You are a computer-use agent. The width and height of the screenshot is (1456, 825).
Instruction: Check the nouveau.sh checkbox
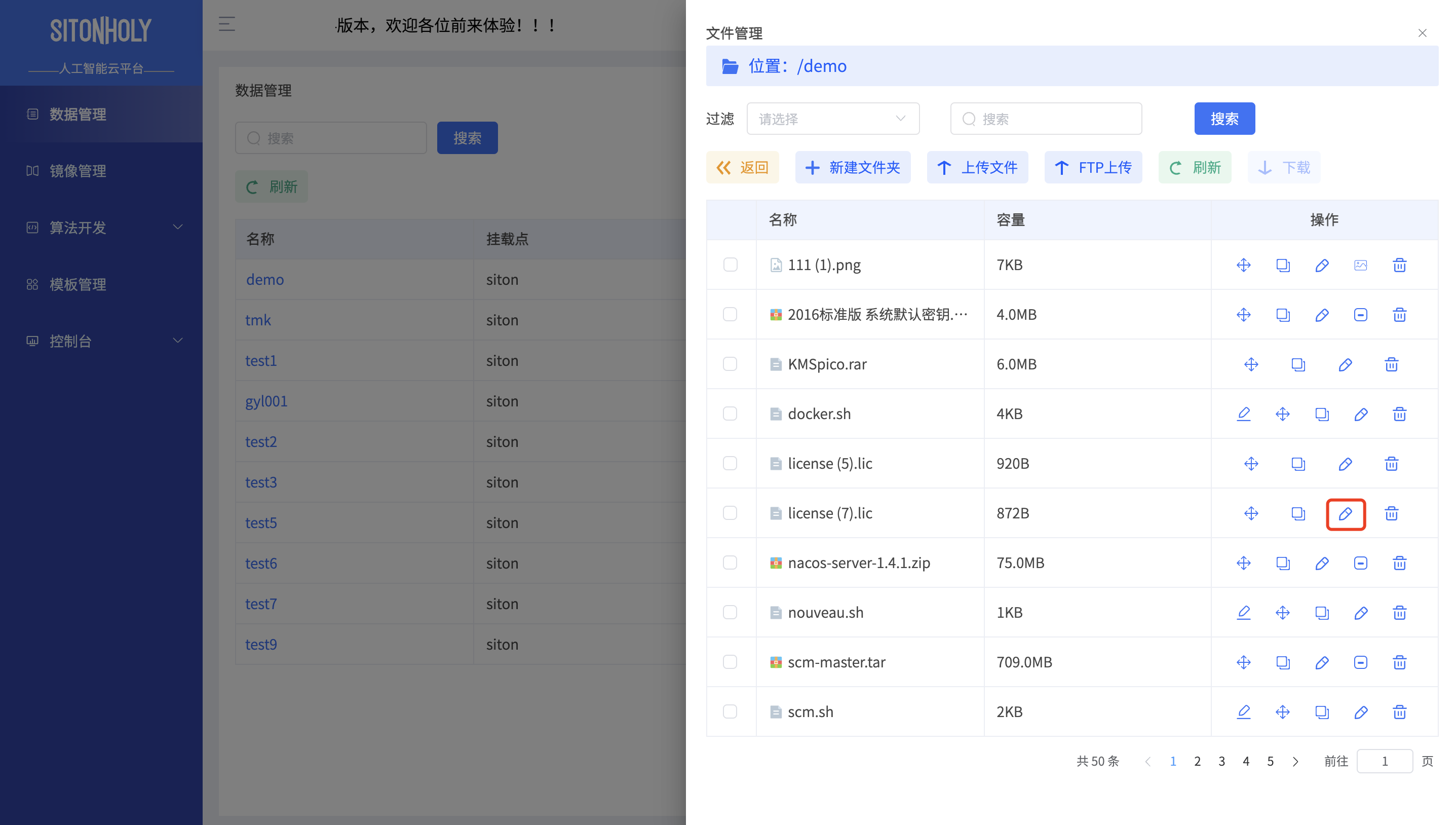(x=730, y=613)
